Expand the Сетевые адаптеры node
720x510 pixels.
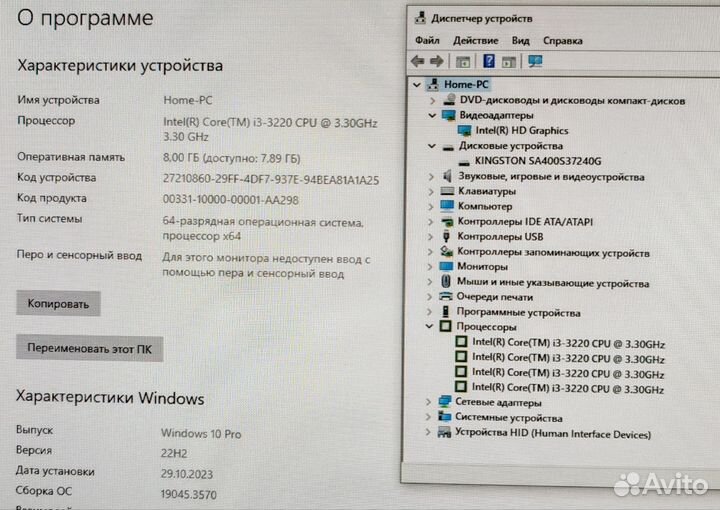(x=428, y=402)
